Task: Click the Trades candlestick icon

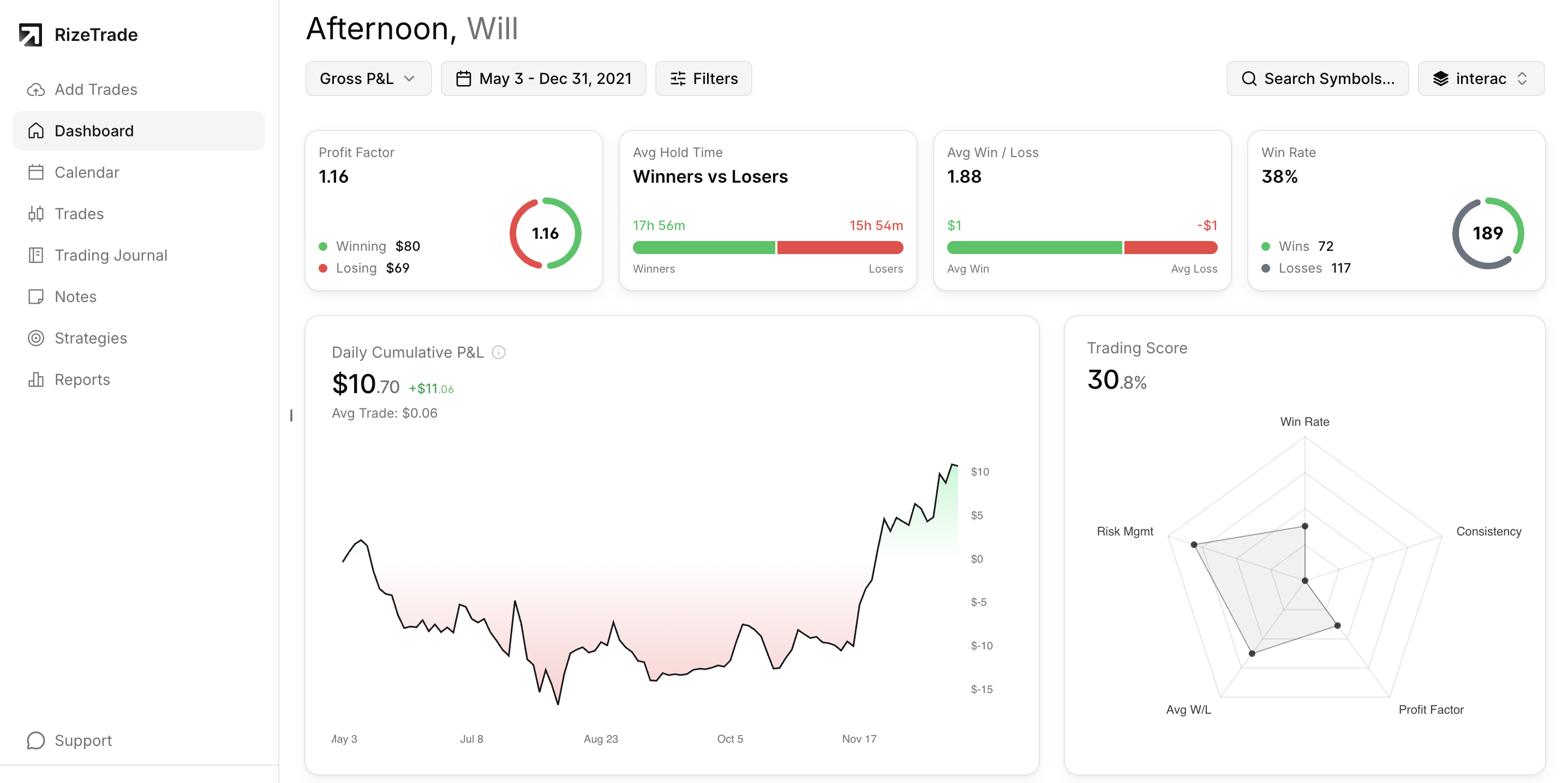Action: tap(36, 214)
